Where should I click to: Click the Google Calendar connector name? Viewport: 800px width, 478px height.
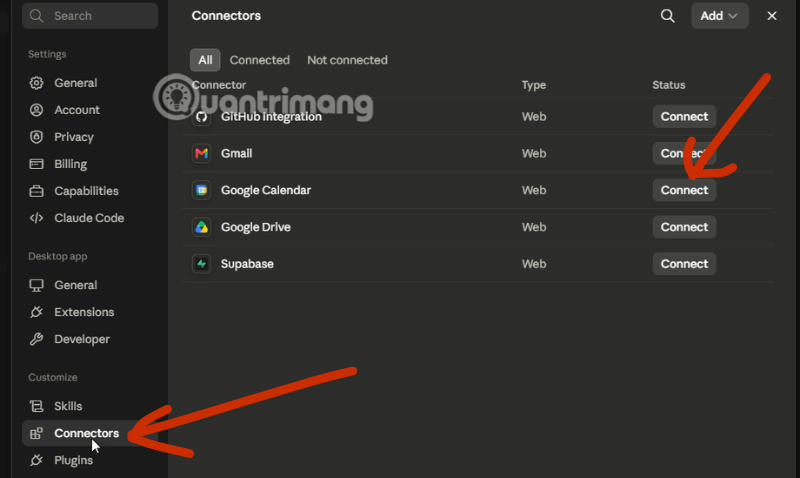pos(266,190)
